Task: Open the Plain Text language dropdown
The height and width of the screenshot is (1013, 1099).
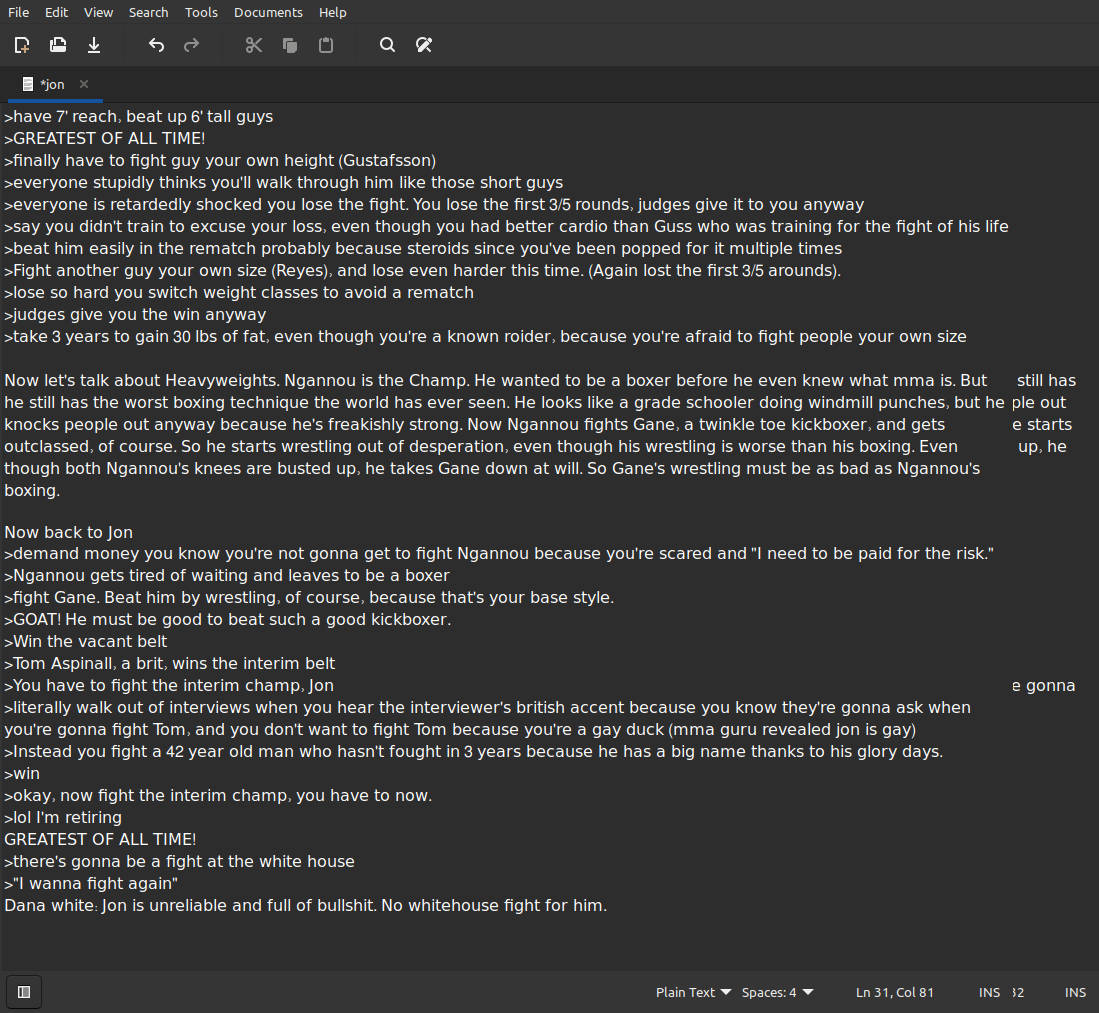Action: [x=693, y=993]
